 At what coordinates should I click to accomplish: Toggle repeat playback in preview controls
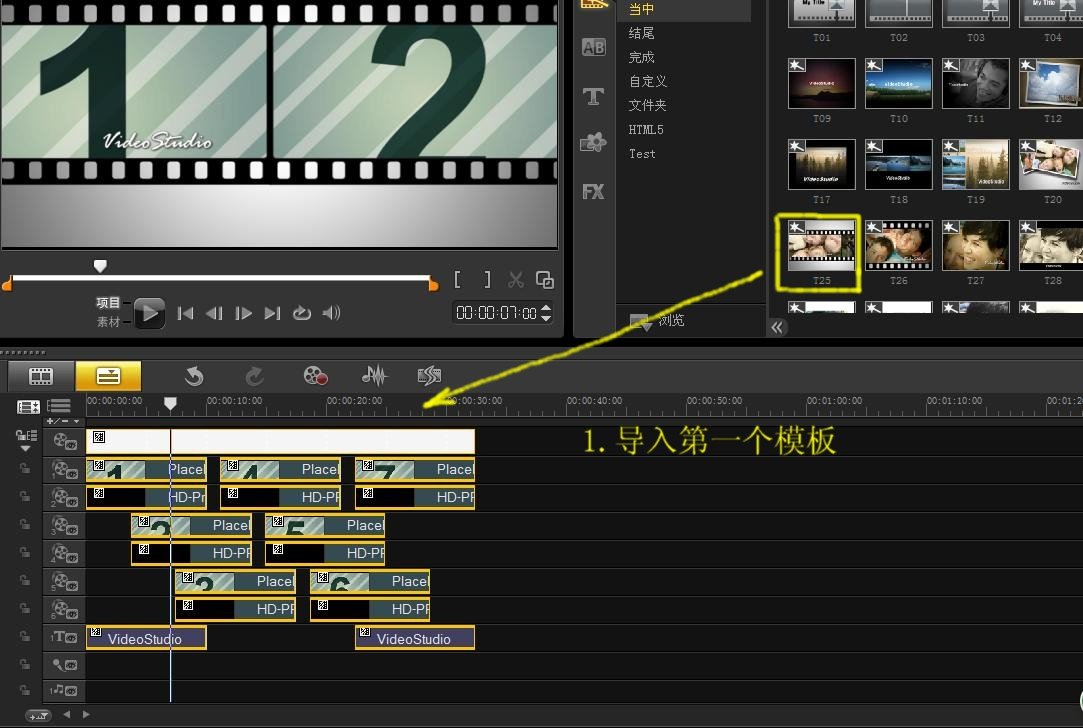click(301, 313)
